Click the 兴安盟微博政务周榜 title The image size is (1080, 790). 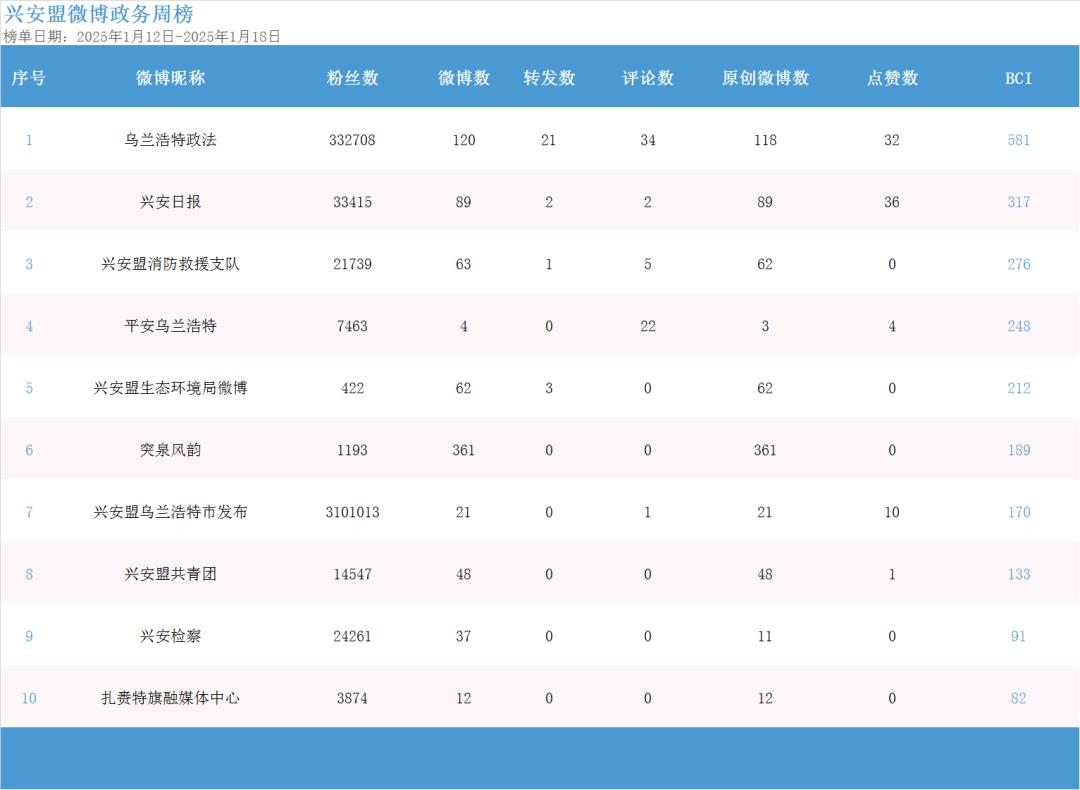[x=99, y=14]
